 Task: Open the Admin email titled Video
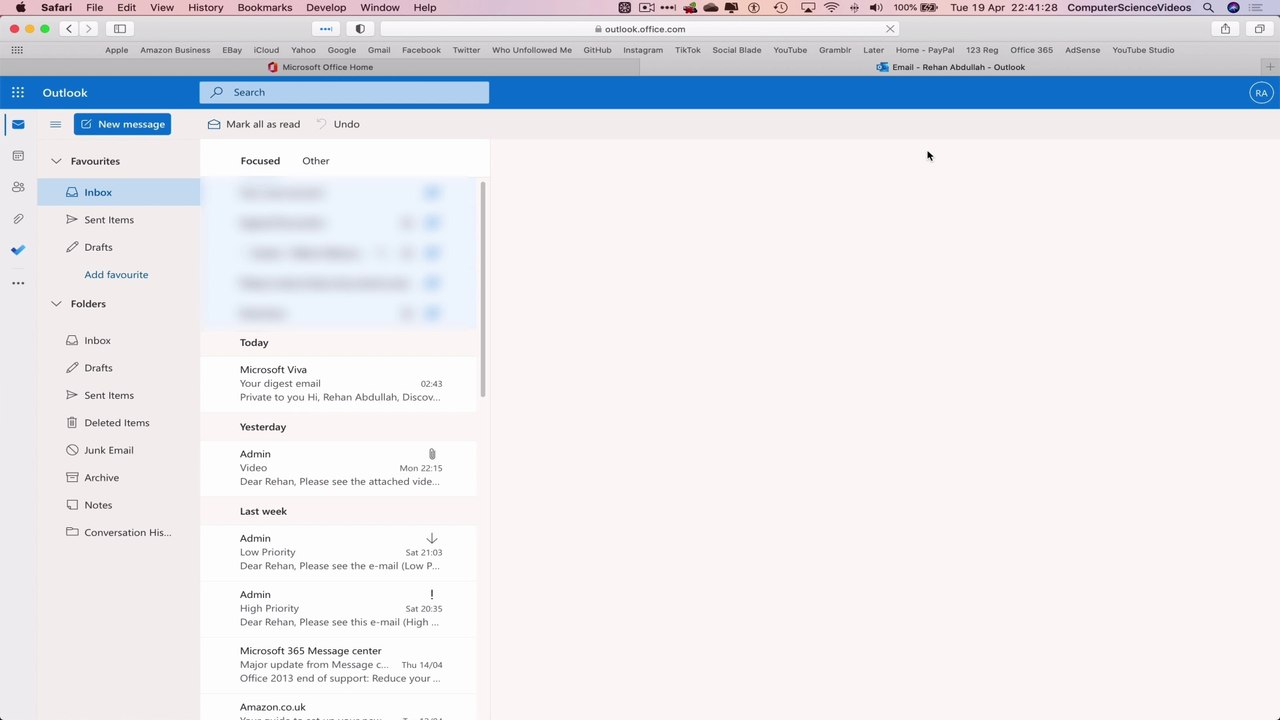coord(339,468)
